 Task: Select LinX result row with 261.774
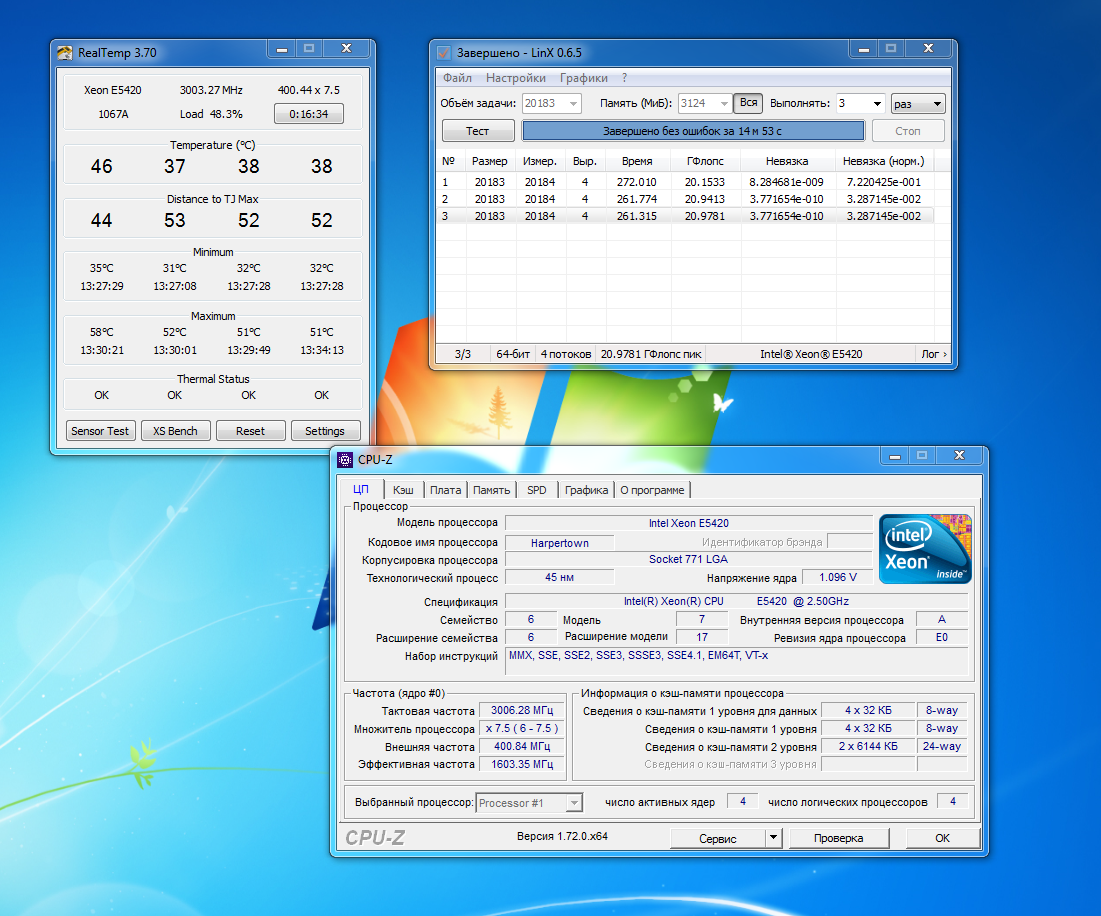pos(685,199)
